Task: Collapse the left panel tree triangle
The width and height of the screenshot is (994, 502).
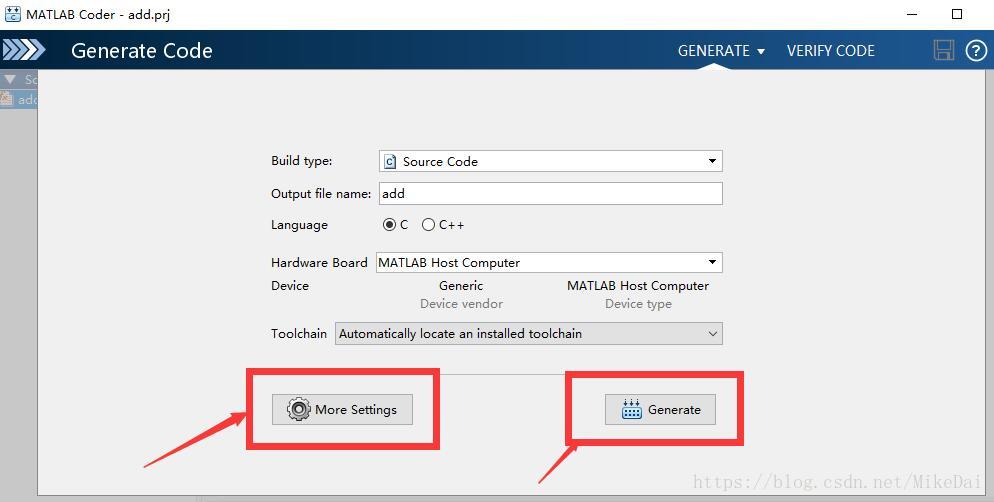Action: coord(10,79)
